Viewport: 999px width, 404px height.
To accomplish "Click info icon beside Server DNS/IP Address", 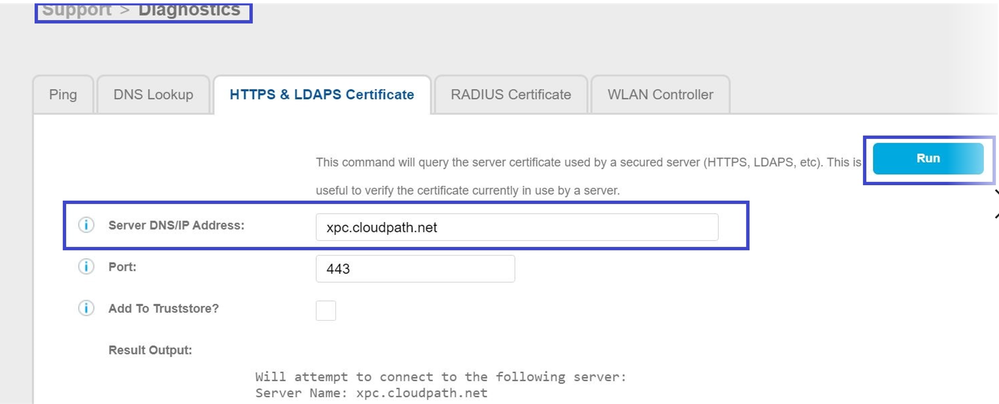I will pos(86,225).
